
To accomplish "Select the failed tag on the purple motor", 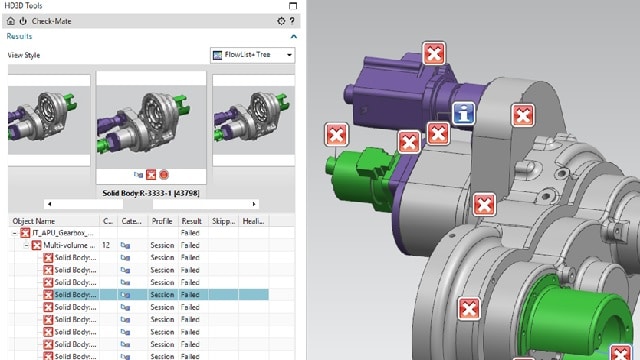I will pyautogui.click(x=434, y=53).
